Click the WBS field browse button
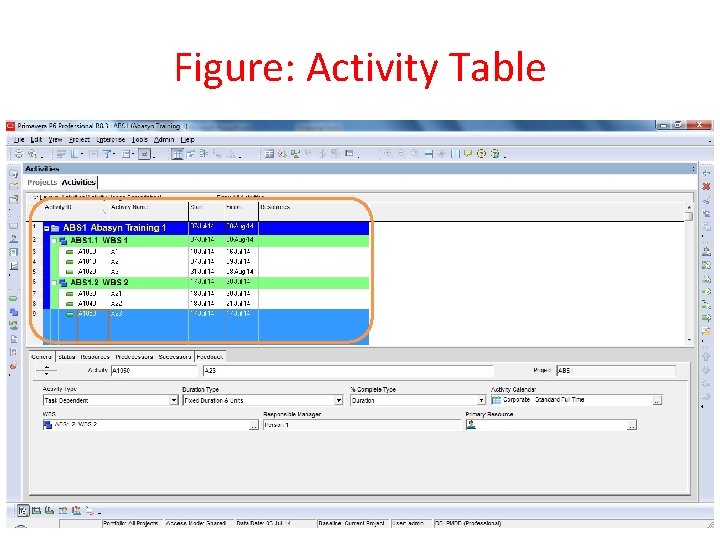Screen dimensions: 720x540 coord(253,426)
